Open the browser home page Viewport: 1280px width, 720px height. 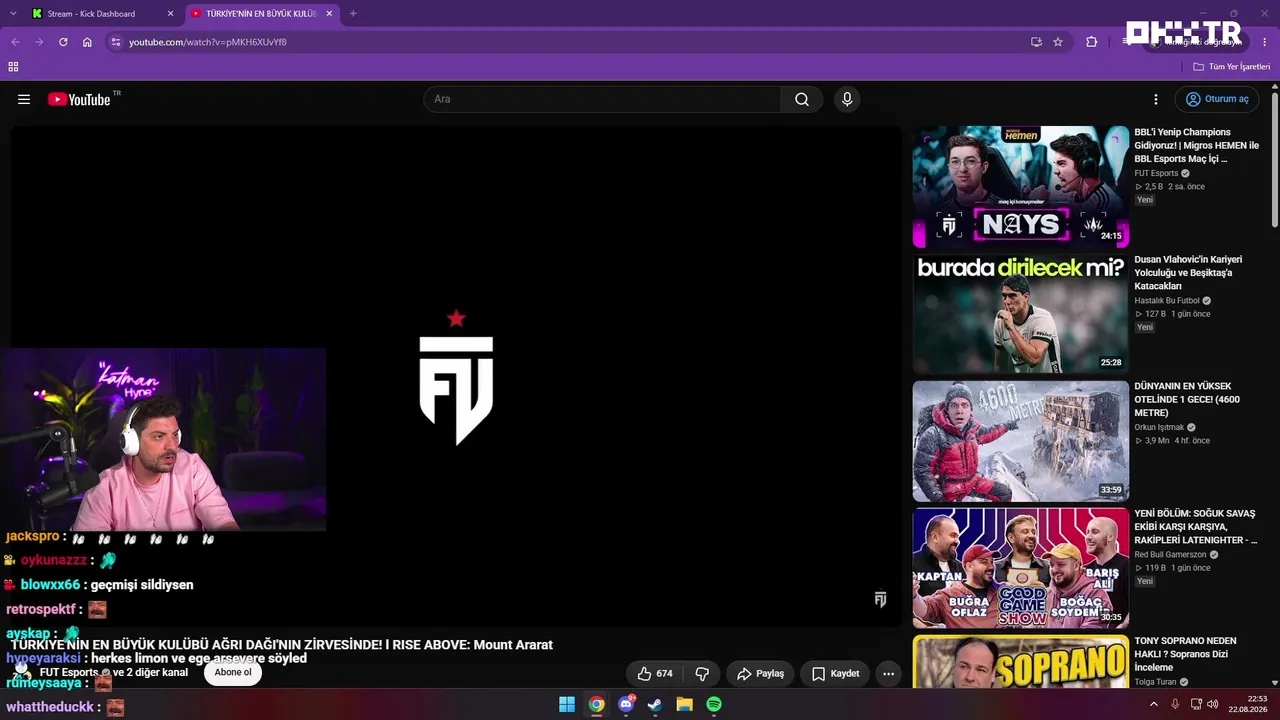[x=87, y=42]
